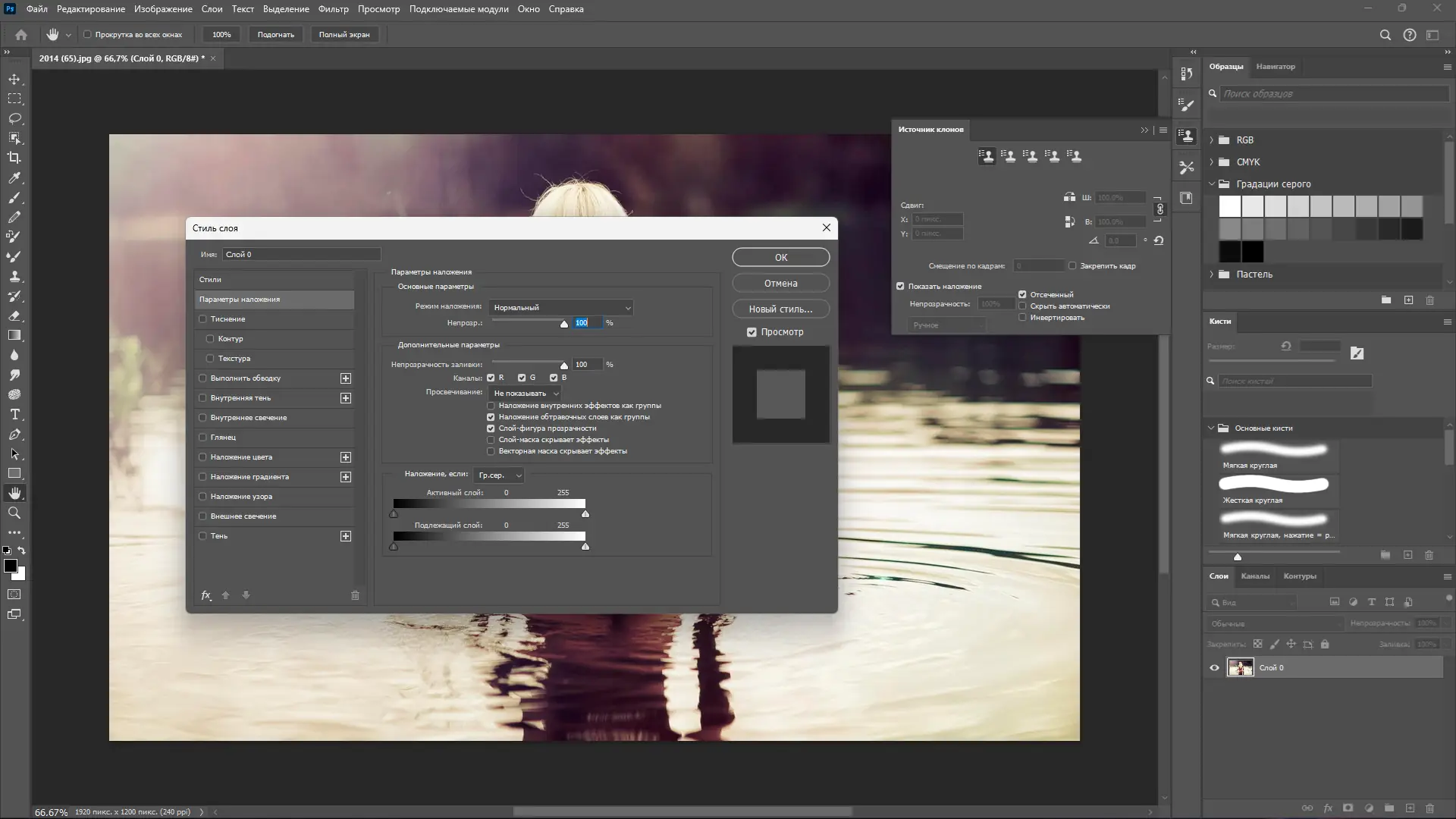The image size is (1456, 819).
Task: Click the ОК button
Action: point(780,258)
